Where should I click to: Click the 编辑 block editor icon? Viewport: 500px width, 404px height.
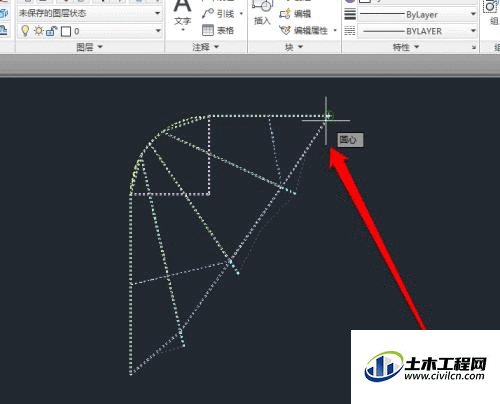point(285,14)
